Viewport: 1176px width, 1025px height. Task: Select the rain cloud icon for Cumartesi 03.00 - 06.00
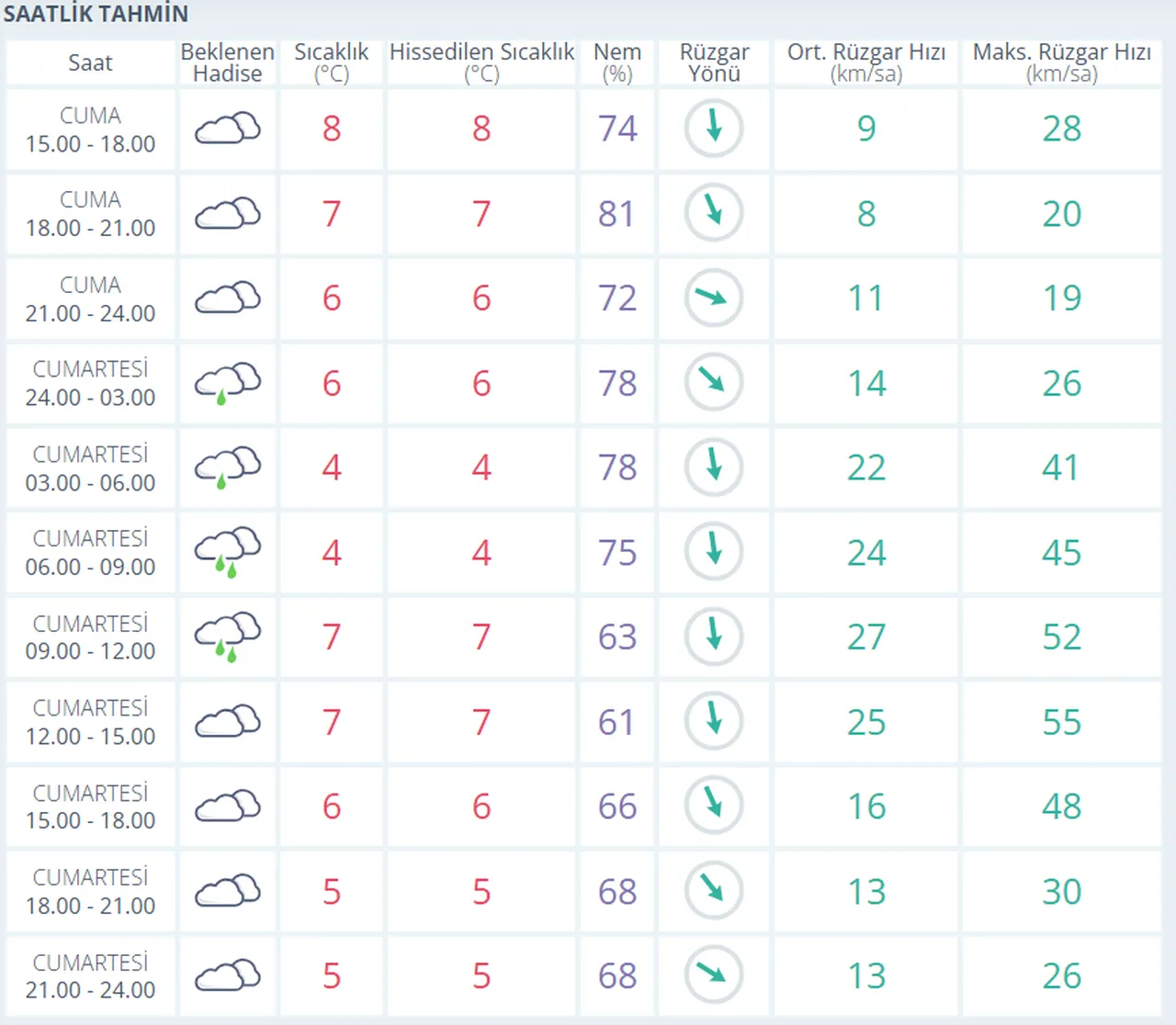pos(227,467)
